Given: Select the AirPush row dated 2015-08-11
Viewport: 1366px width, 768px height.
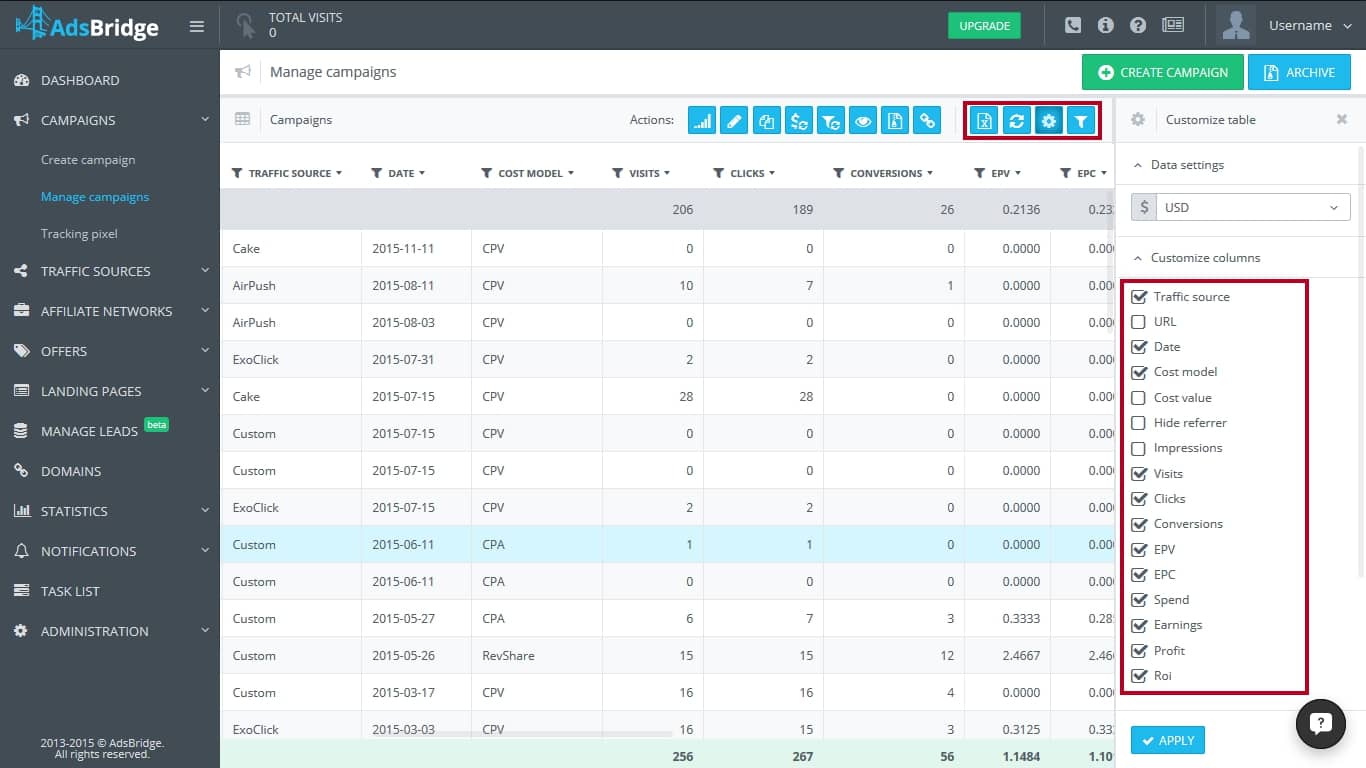Looking at the screenshot, I should 667,286.
